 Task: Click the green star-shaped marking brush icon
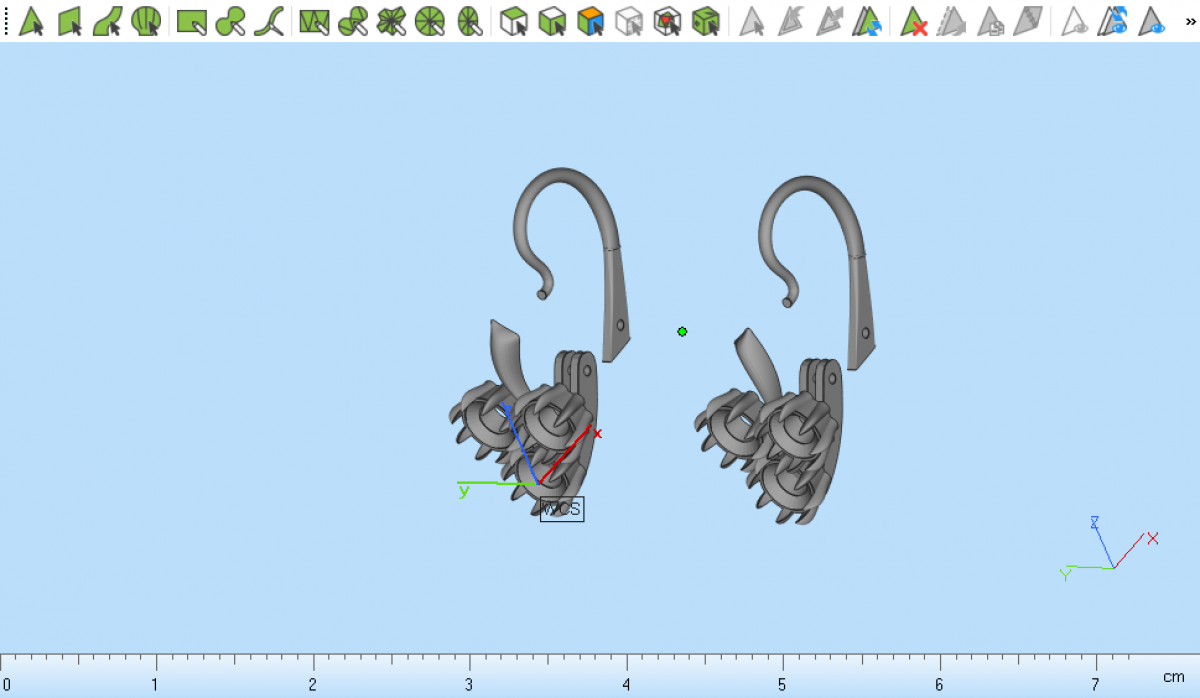391,21
